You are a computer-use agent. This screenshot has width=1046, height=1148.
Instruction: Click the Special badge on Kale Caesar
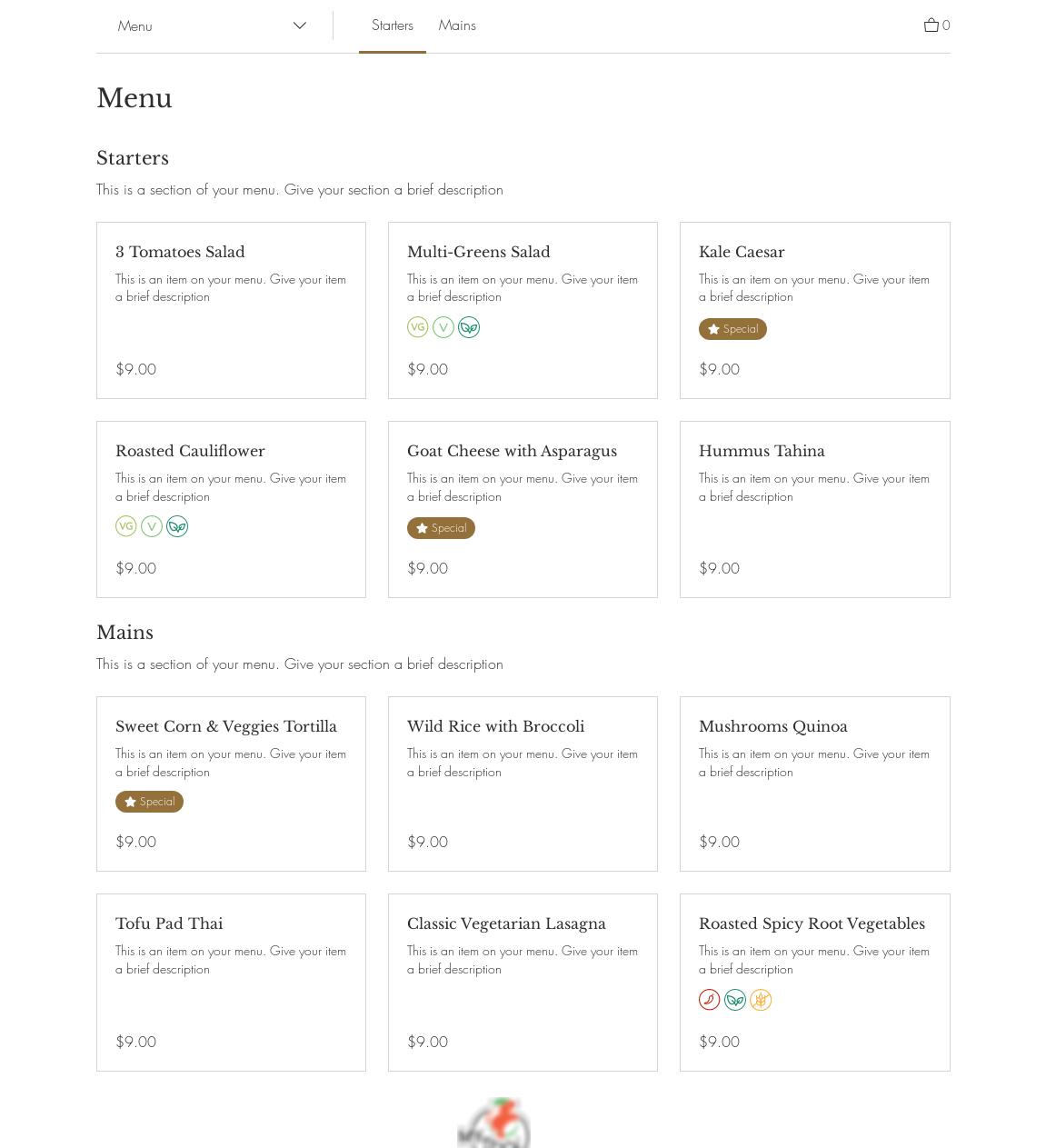[x=732, y=329]
